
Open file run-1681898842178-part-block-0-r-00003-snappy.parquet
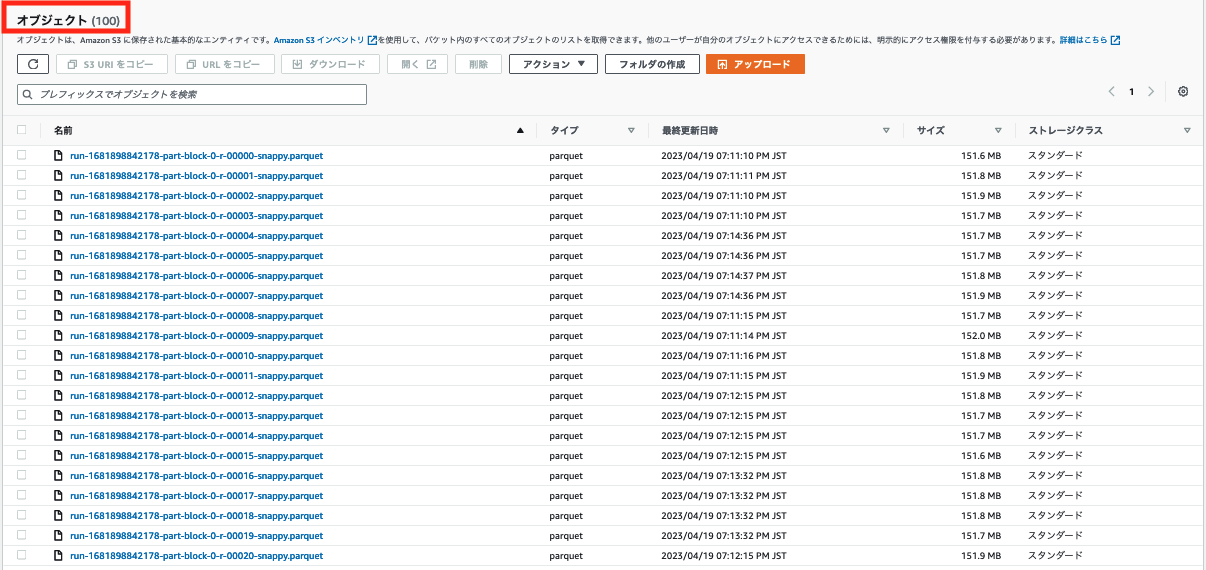196,216
